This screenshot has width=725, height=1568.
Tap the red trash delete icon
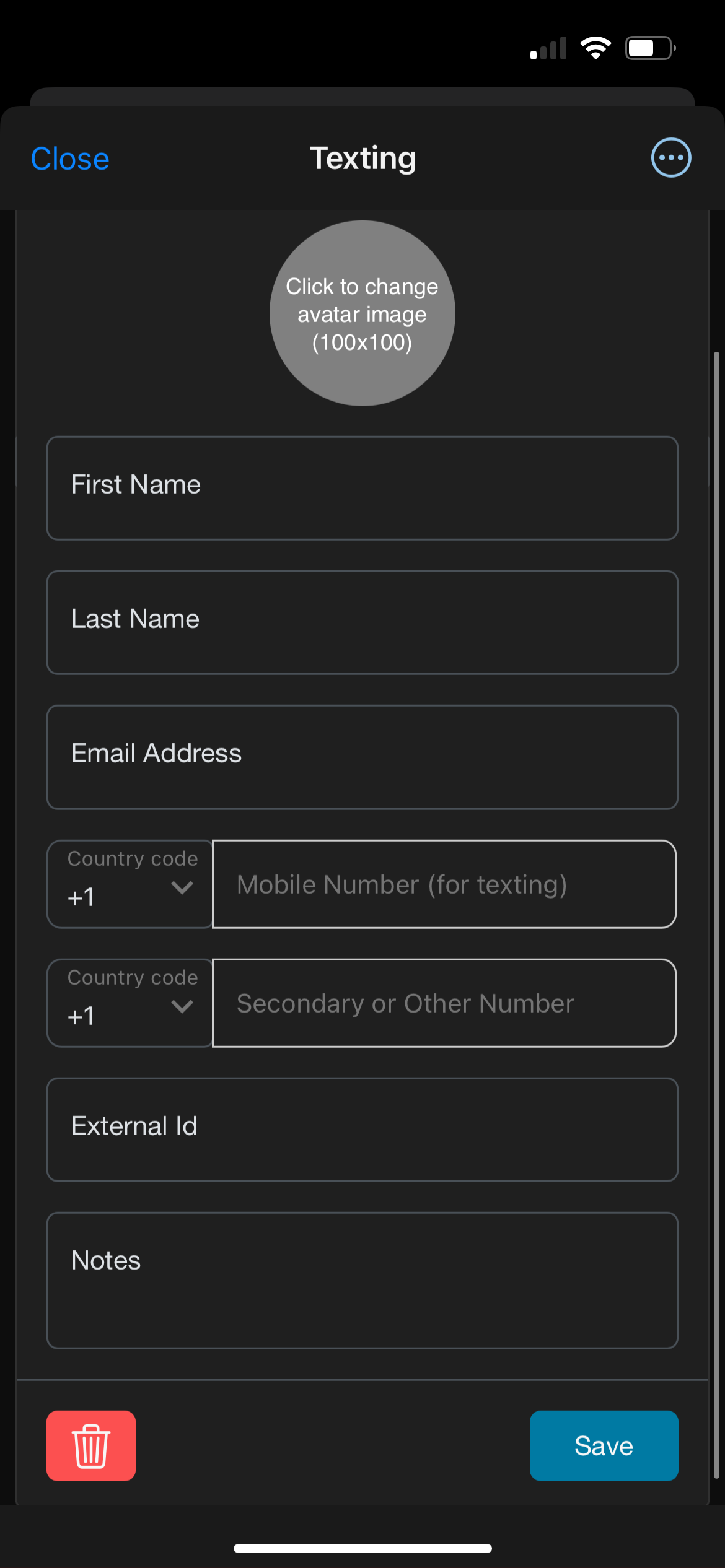pyautogui.click(x=91, y=1445)
